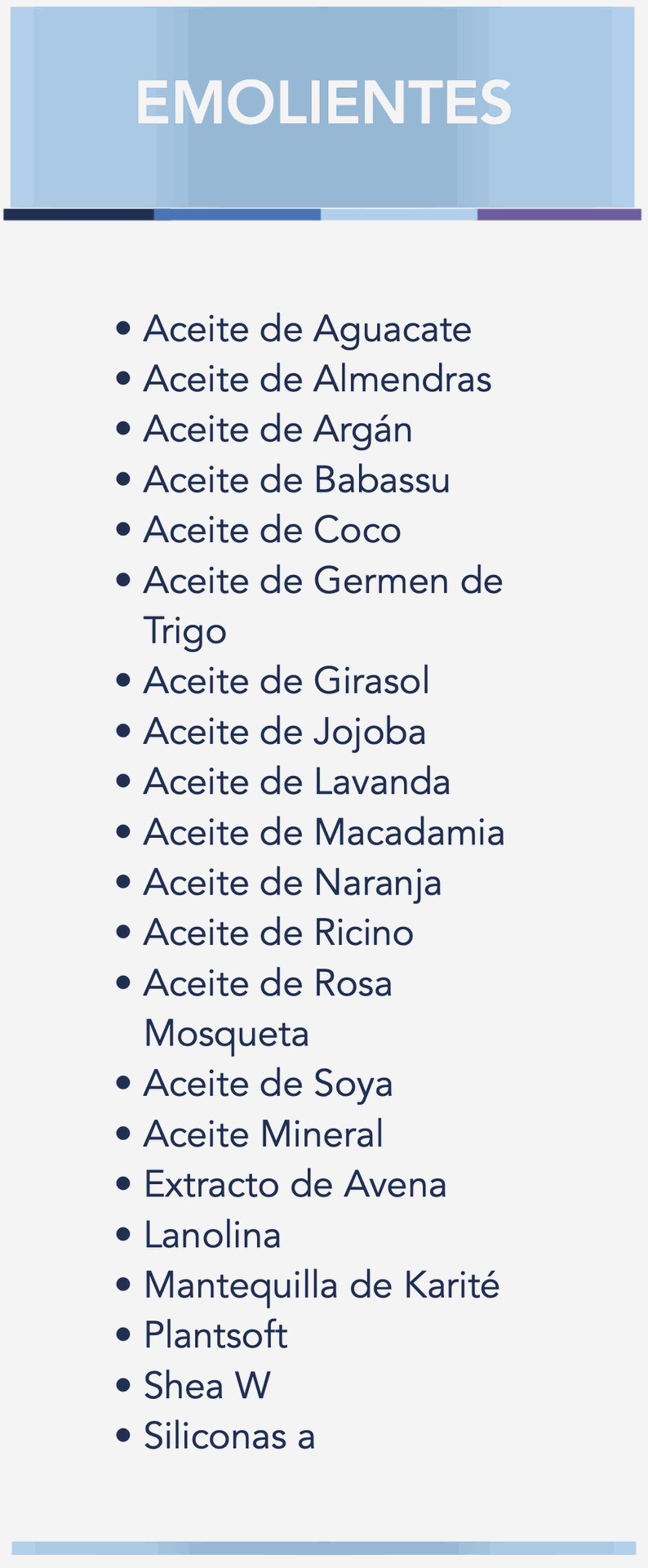Image resolution: width=648 pixels, height=1568 pixels.
Task: Click the purple divider bar segment
Action: [x=559, y=215]
